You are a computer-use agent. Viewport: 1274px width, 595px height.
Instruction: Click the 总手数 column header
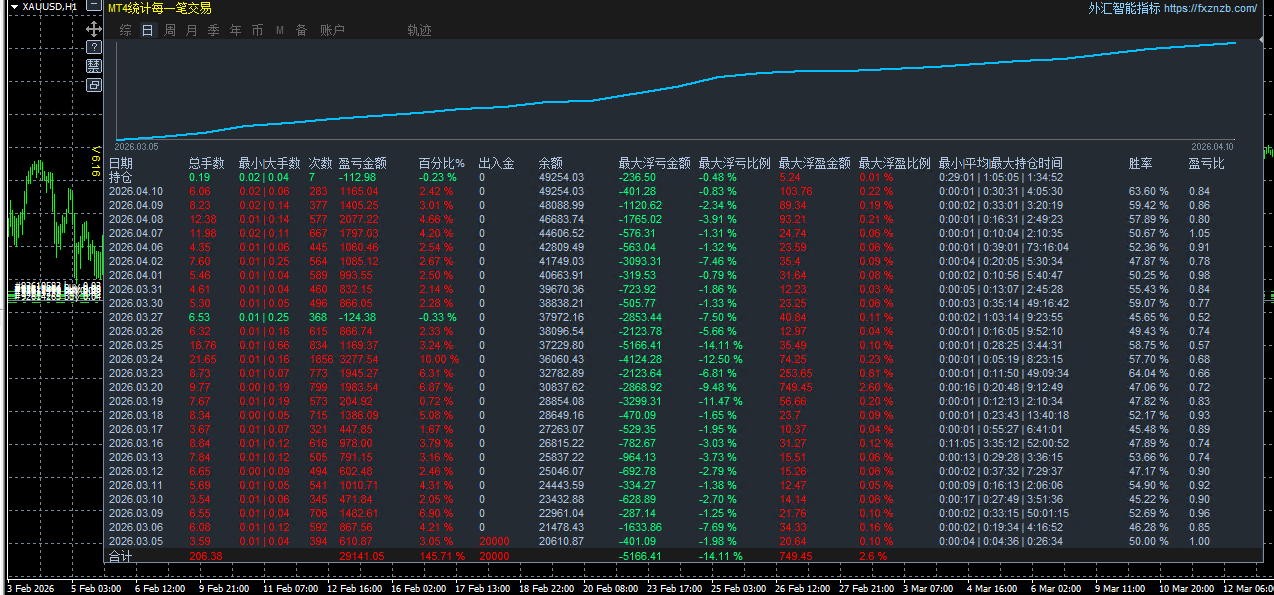(206, 163)
